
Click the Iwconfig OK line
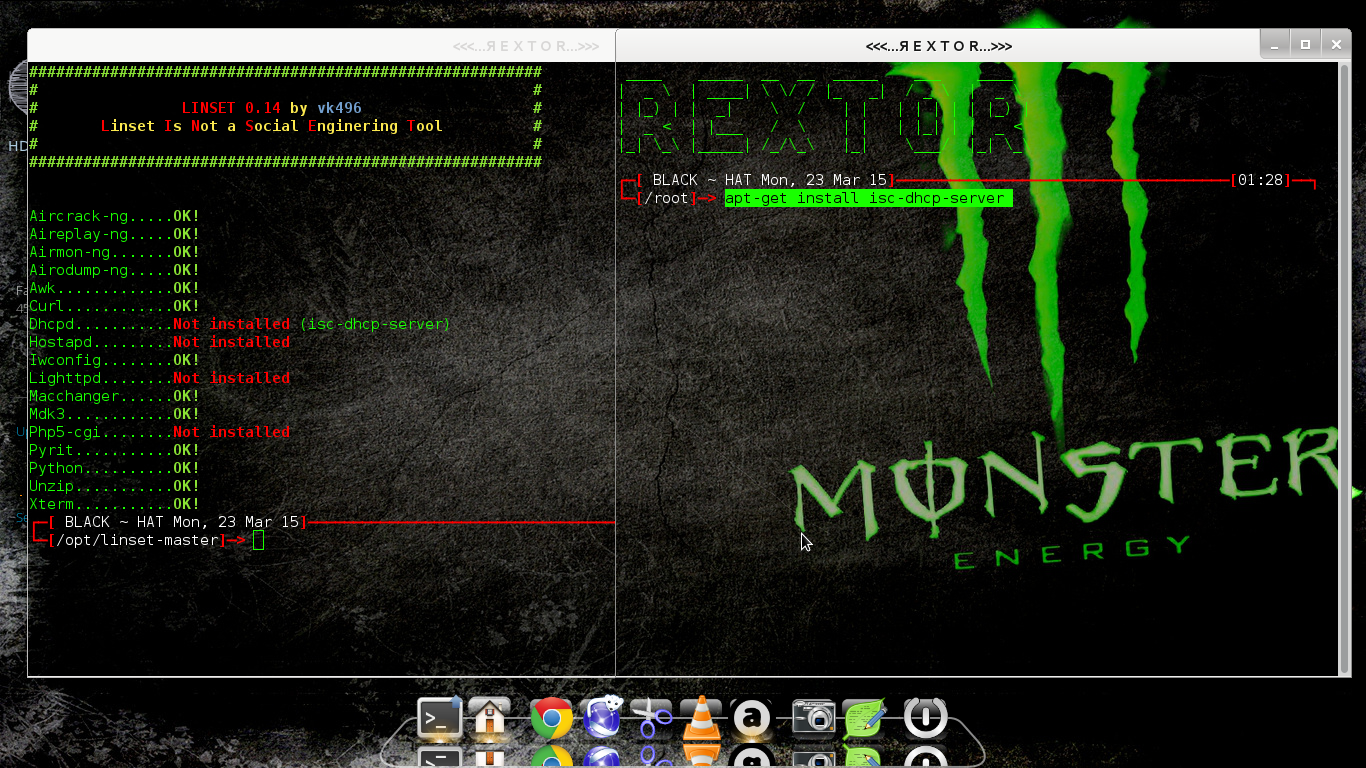point(114,360)
